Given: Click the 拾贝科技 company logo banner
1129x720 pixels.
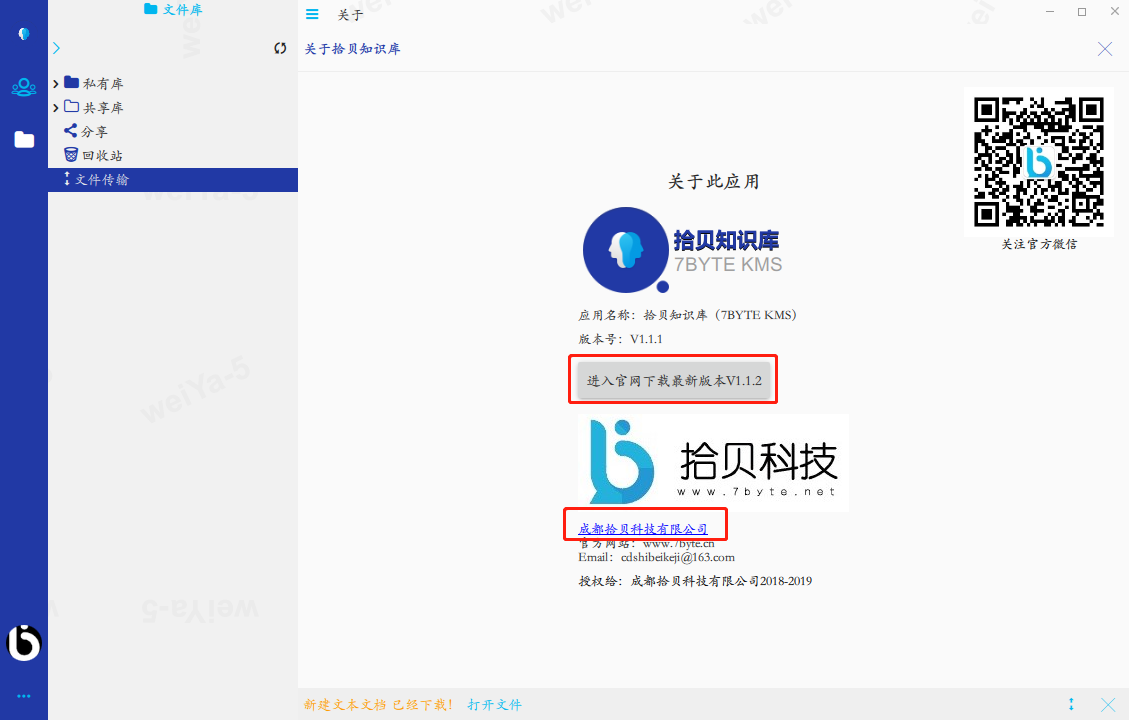Looking at the screenshot, I should (x=714, y=462).
